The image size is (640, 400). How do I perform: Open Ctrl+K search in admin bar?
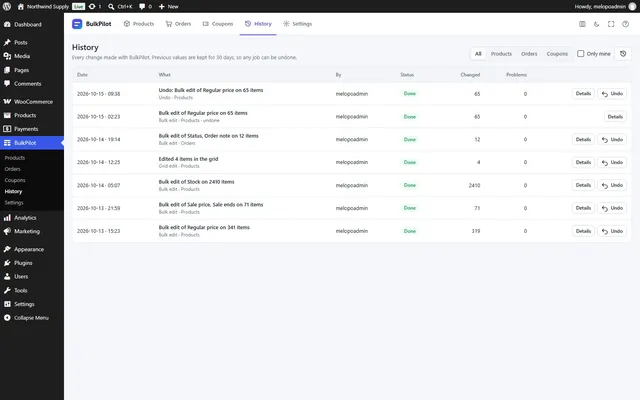click(x=120, y=7)
